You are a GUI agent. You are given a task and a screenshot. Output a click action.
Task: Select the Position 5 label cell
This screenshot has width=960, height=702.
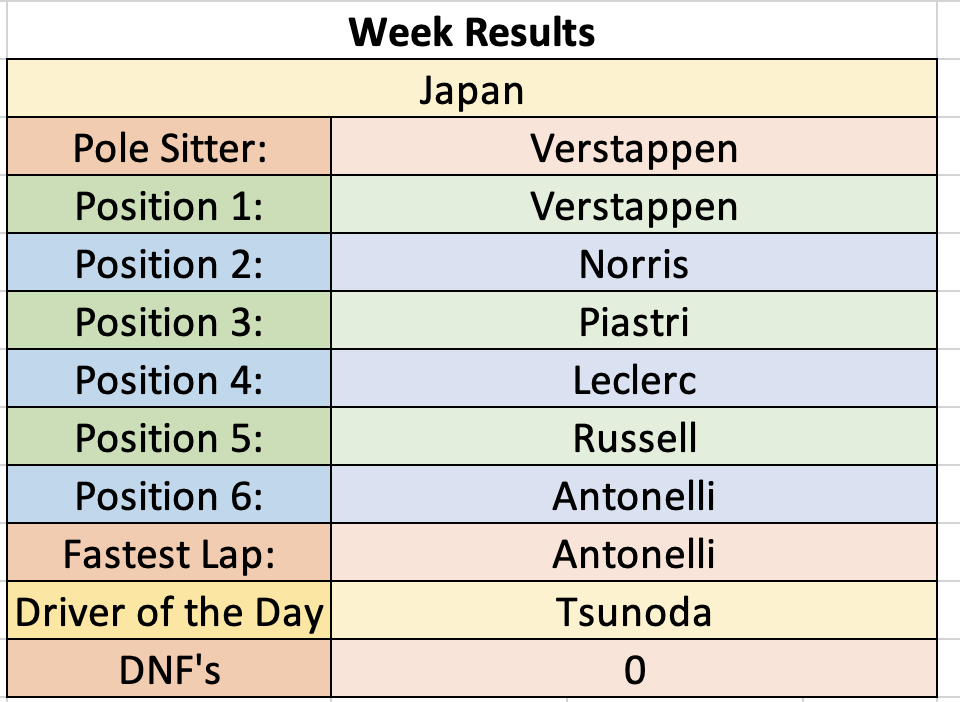(169, 436)
